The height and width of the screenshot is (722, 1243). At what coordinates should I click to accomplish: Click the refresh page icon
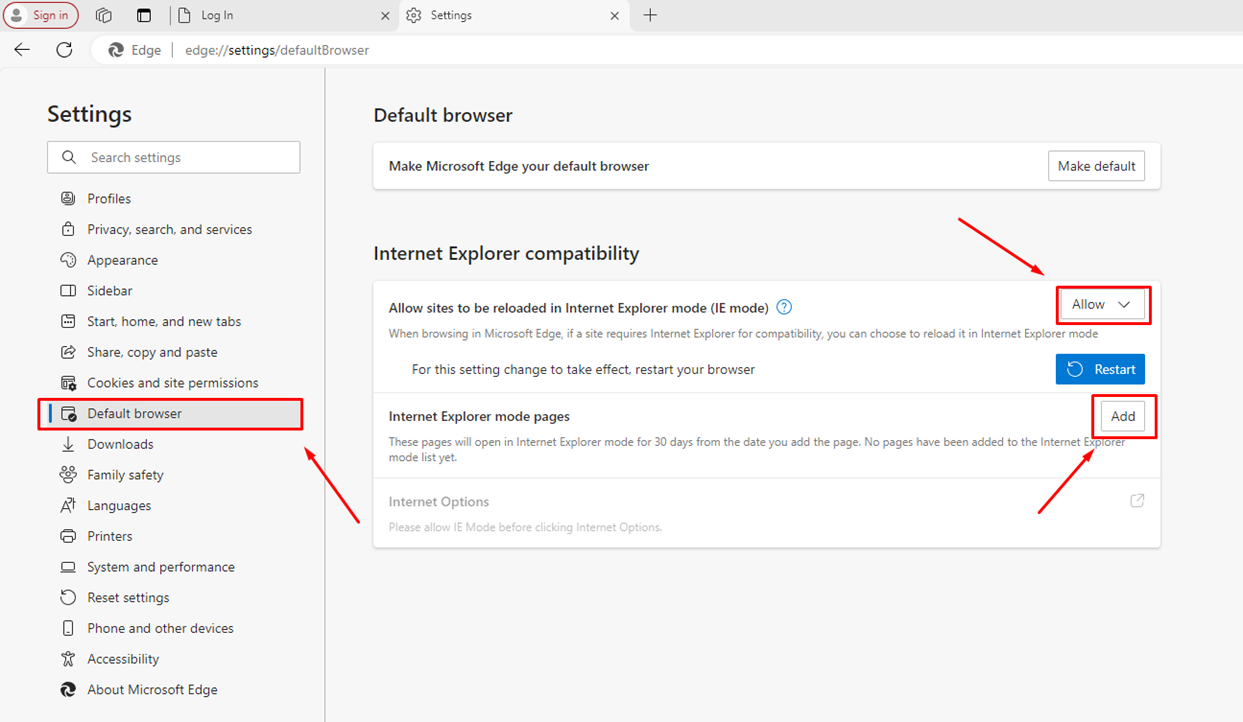pyautogui.click(x=64, y=50)
